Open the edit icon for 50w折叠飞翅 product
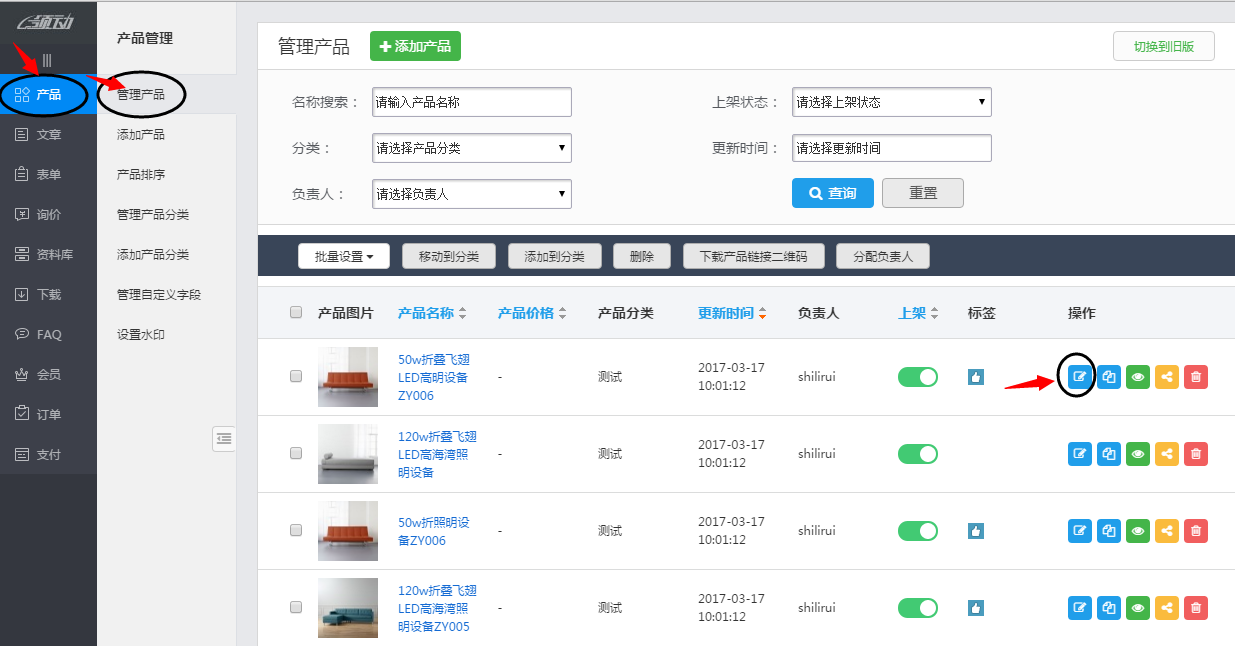The image size is (1235, 646). (x=1079, y=377)
